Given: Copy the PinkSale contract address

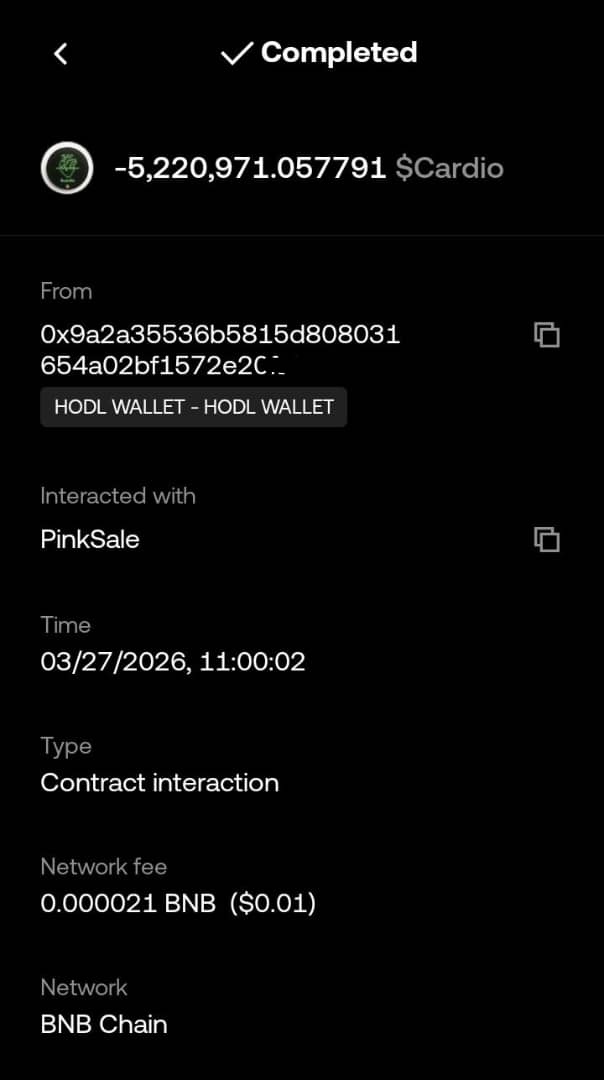Looking at the screenshot, I should click(x=546, y=540).
